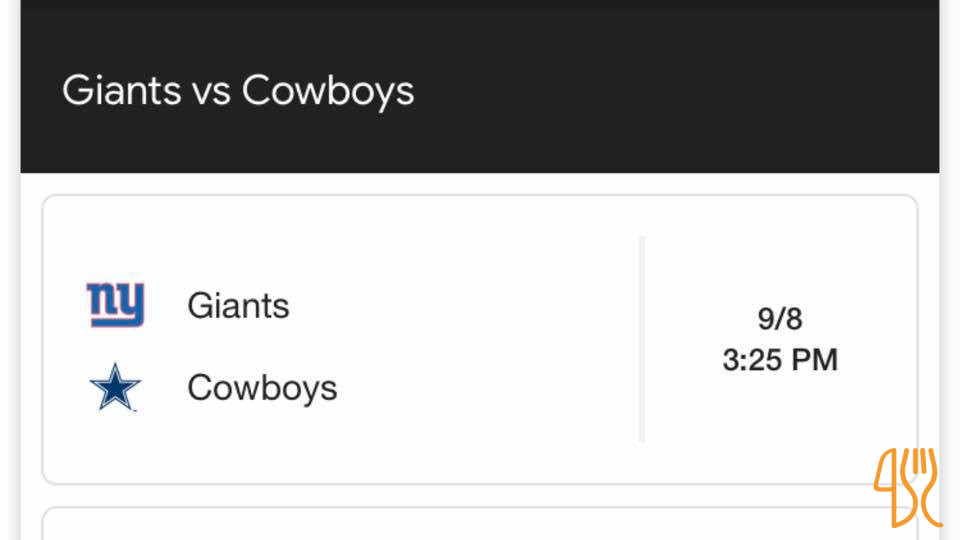The image size is (960, 540).
Task: Click the vertical divider inside the game card
Action: [x=641, y=339]
